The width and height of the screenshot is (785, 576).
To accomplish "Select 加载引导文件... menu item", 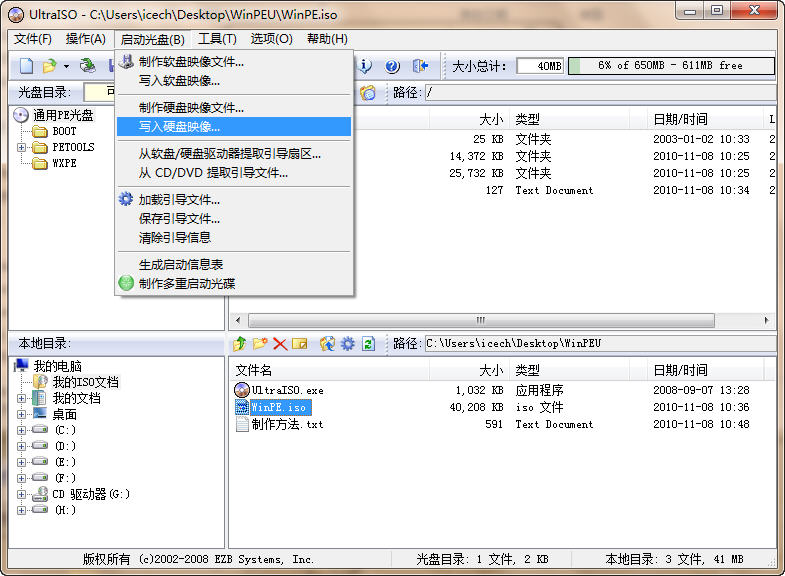I will (x=179, y=199).
